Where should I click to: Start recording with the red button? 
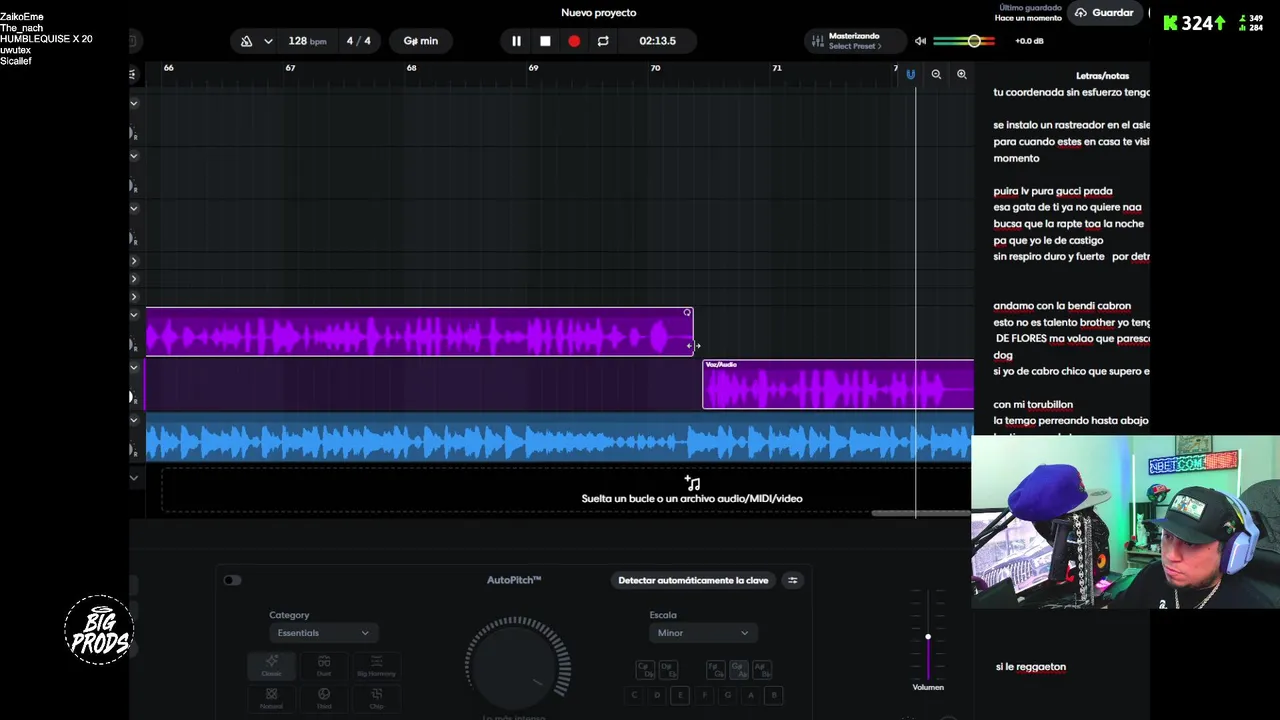click(x=574, y=41)
